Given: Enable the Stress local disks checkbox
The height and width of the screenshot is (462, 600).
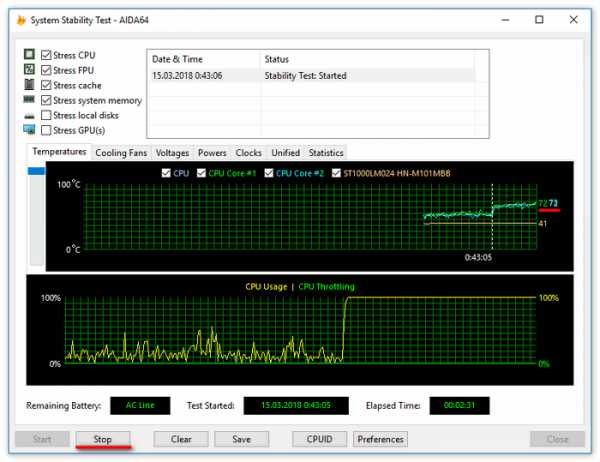Looking at the screenshot, I should [46, 115].
